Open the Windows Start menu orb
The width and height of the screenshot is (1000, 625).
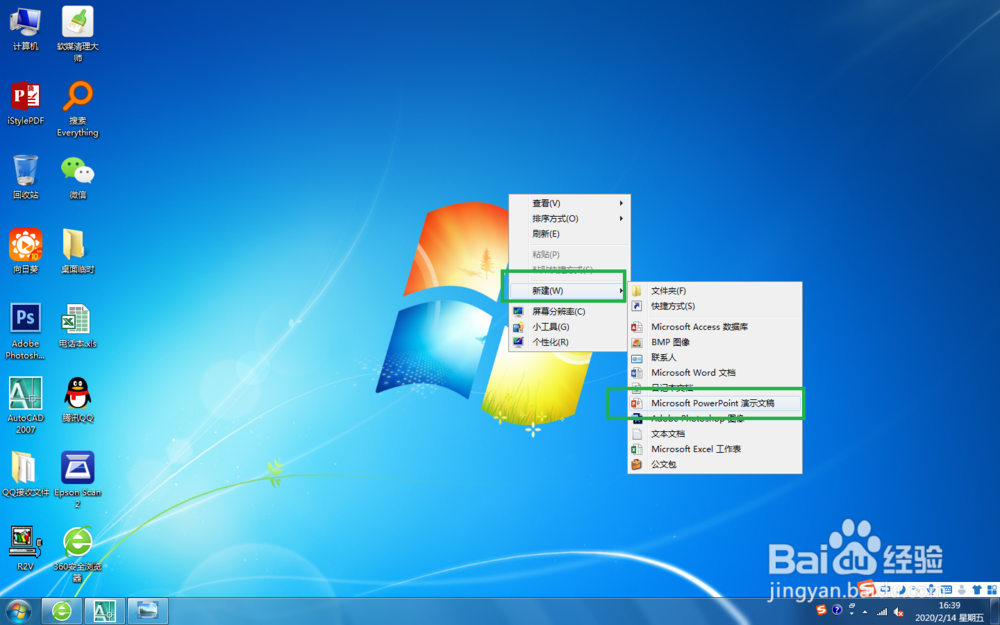click(18, 611)
